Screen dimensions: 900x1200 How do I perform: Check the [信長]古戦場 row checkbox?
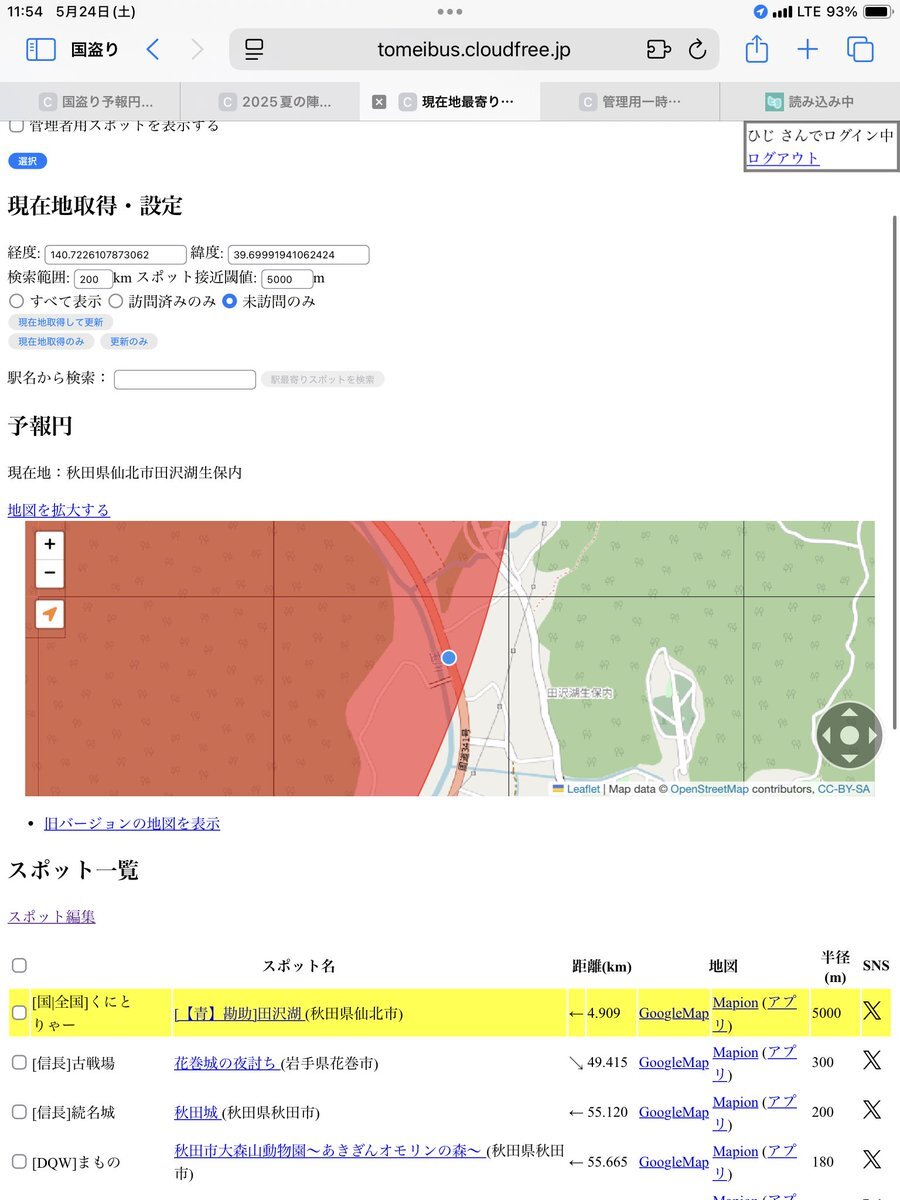pyautogui.click(x=19, y=1062)
